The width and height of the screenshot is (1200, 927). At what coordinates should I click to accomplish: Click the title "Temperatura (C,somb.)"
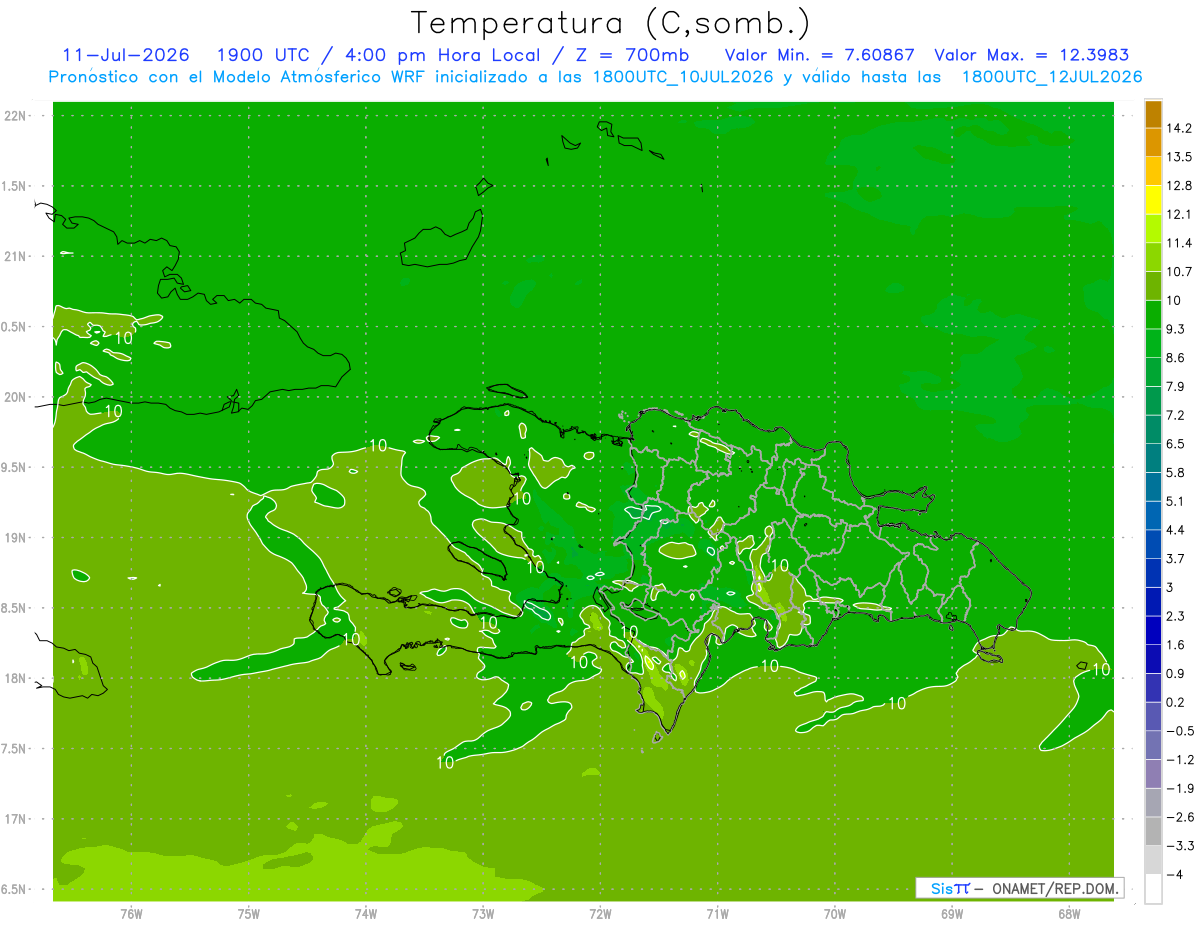611,23
